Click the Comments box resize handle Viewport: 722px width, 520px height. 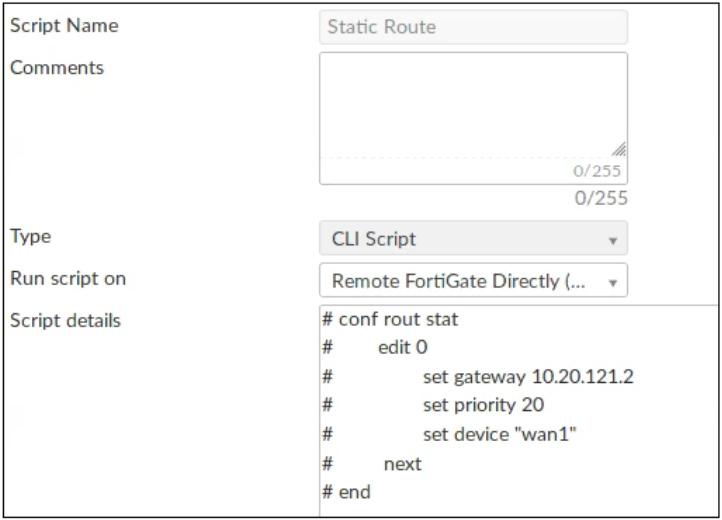click(619, 148)
